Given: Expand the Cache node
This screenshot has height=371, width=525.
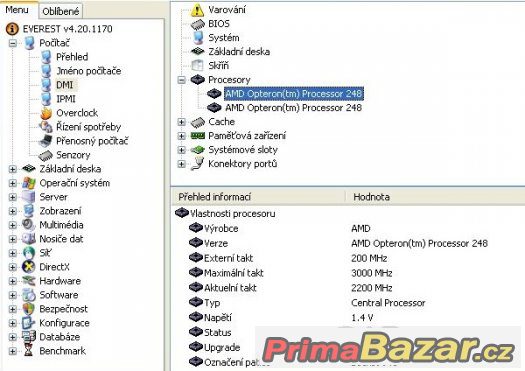Looking at the screenshot, I should tap(181, 122).
